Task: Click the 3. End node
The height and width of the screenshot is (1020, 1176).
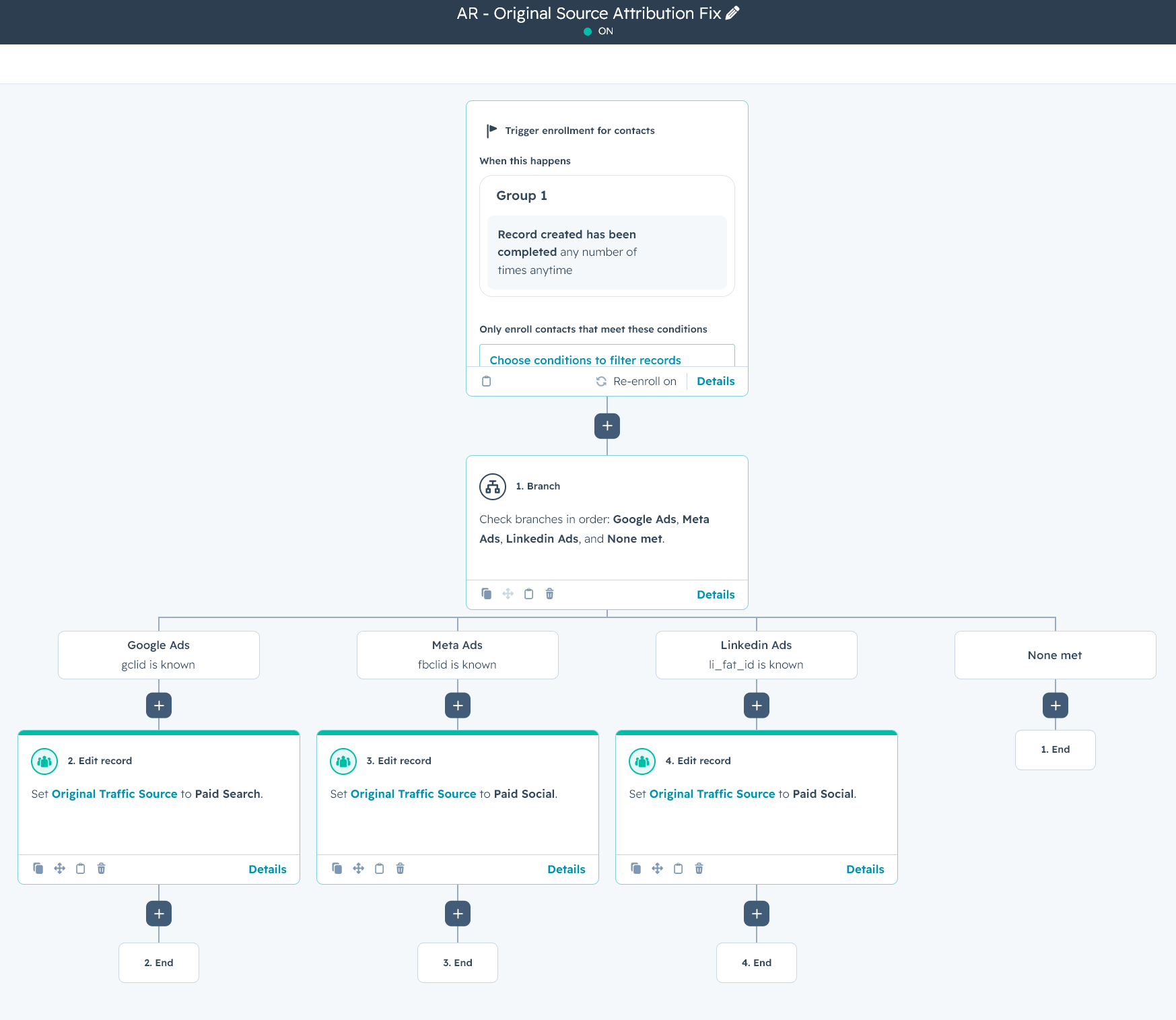Action: (x=458, y=963)
